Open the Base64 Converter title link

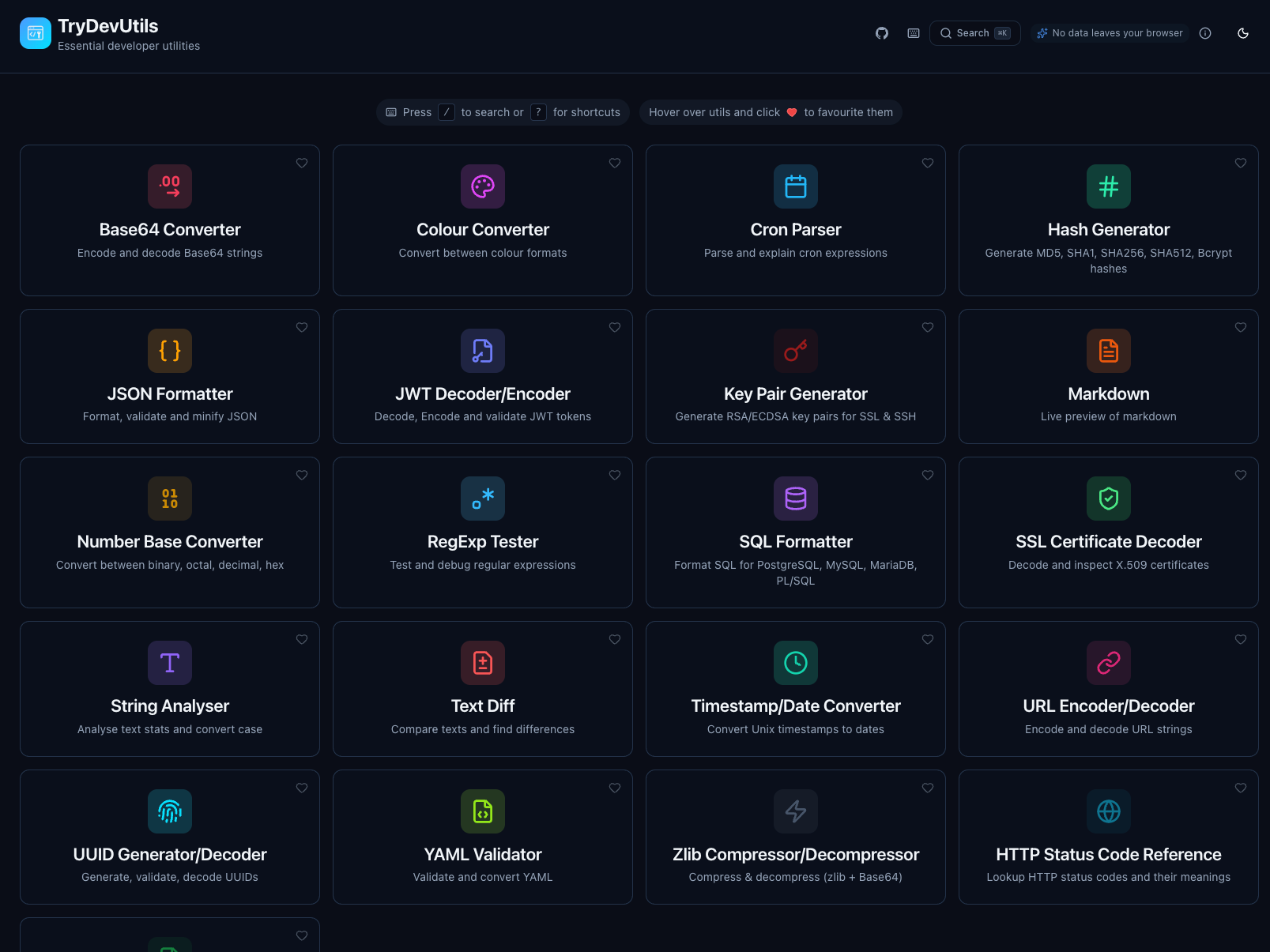(170, 230)
